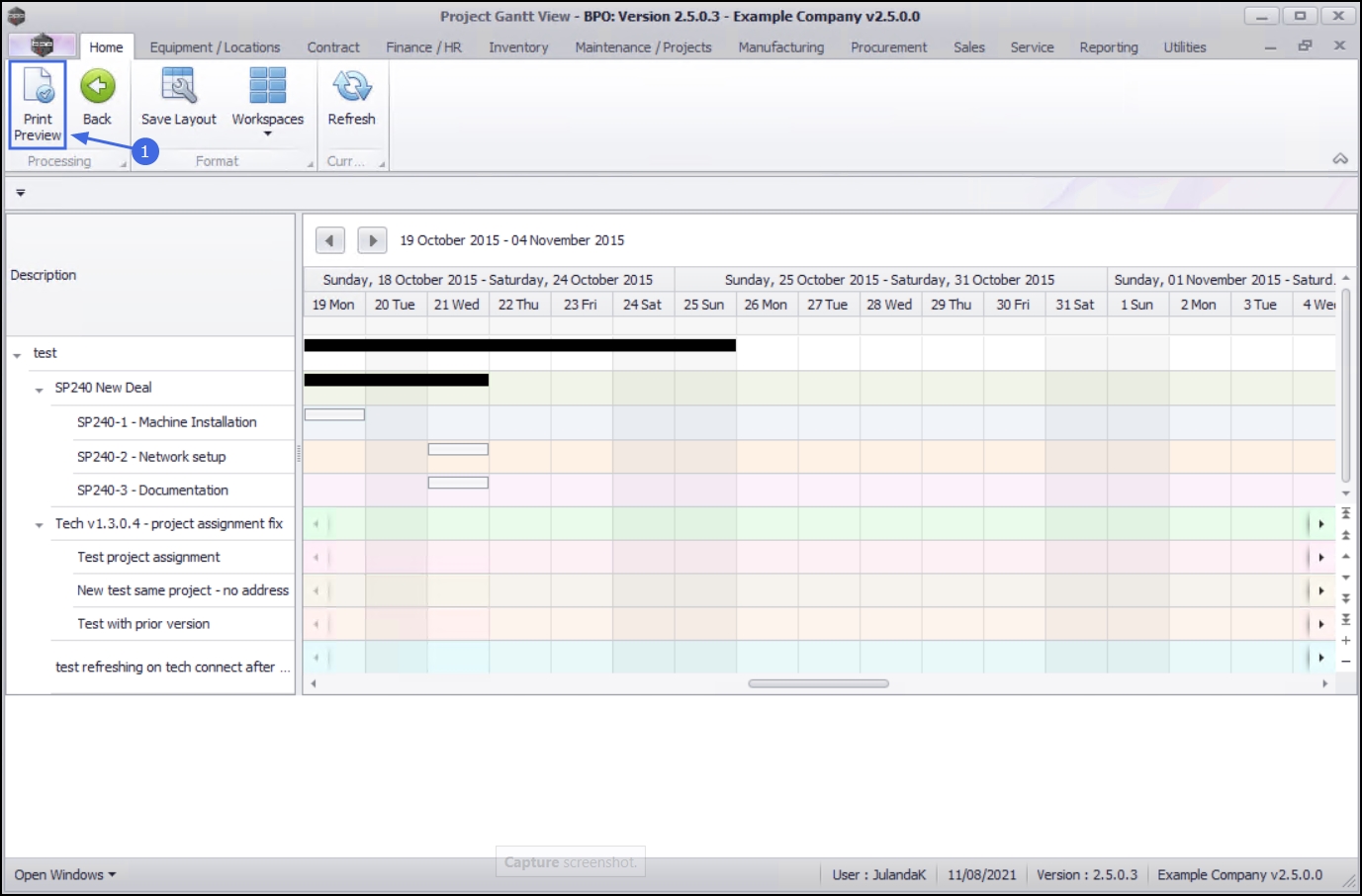Viewport: 1362px width, 896px height.
Task: Zoom out the Gantt with minus
Action: point(1345,662)
